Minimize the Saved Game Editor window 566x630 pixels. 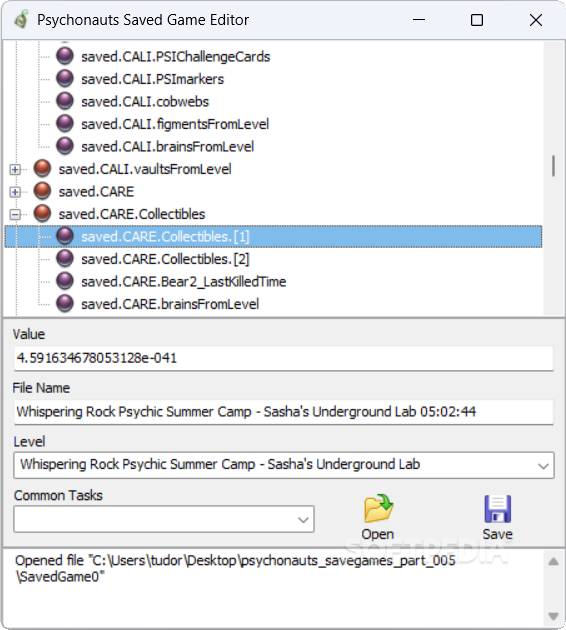click(419, 20)
